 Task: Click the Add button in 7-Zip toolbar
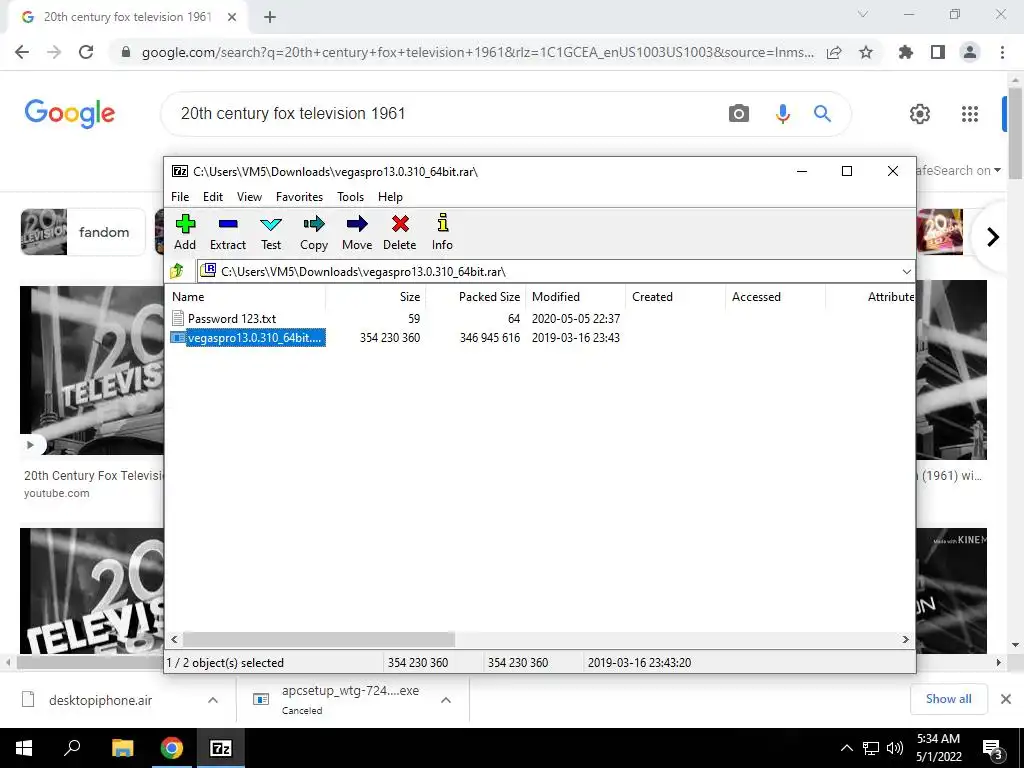185,232
